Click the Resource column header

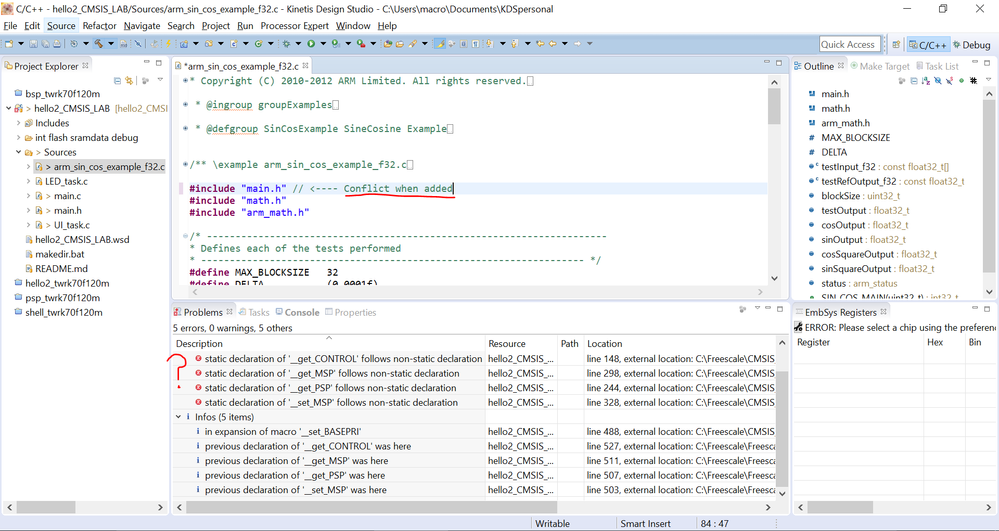(x=522, y=344)
